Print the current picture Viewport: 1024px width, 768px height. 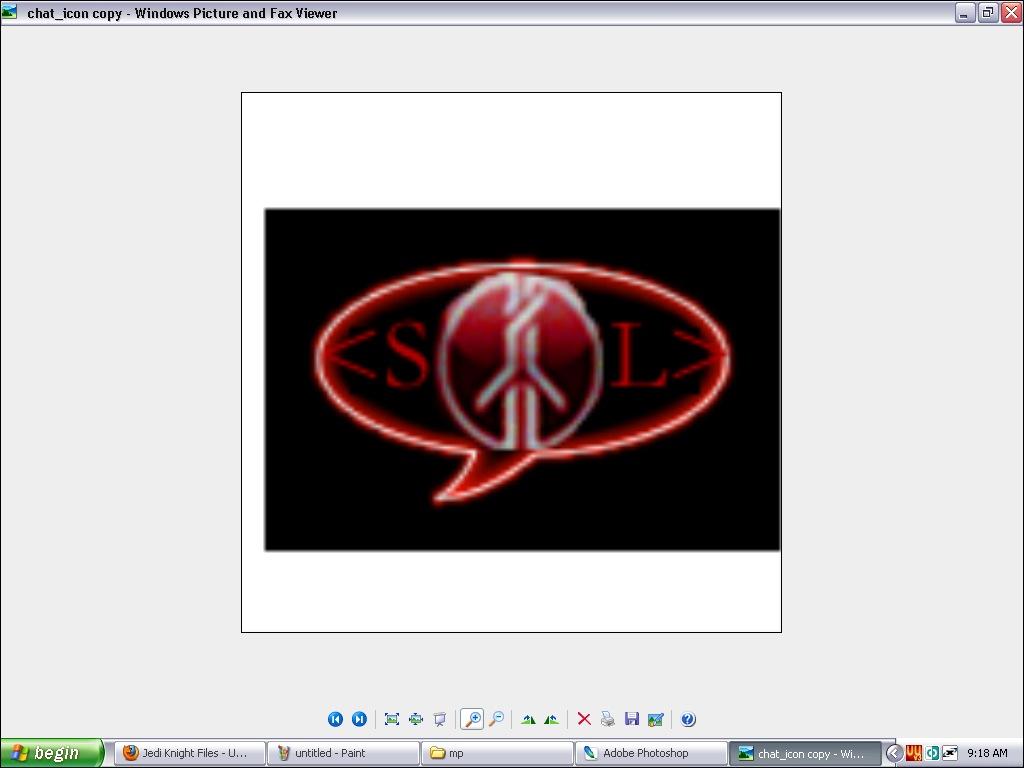coord(607,719)
